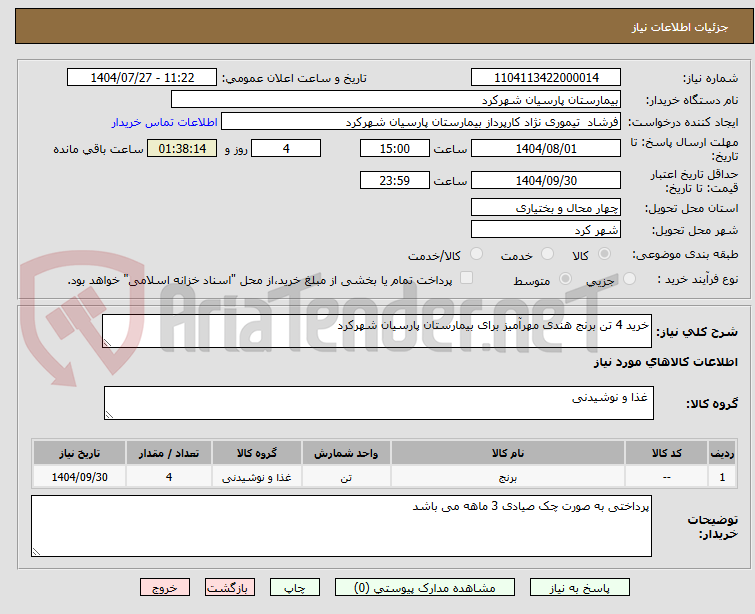Click the validity time field 23:59
The width and height of the screenshot is (755, 614).
click(394, 180)
